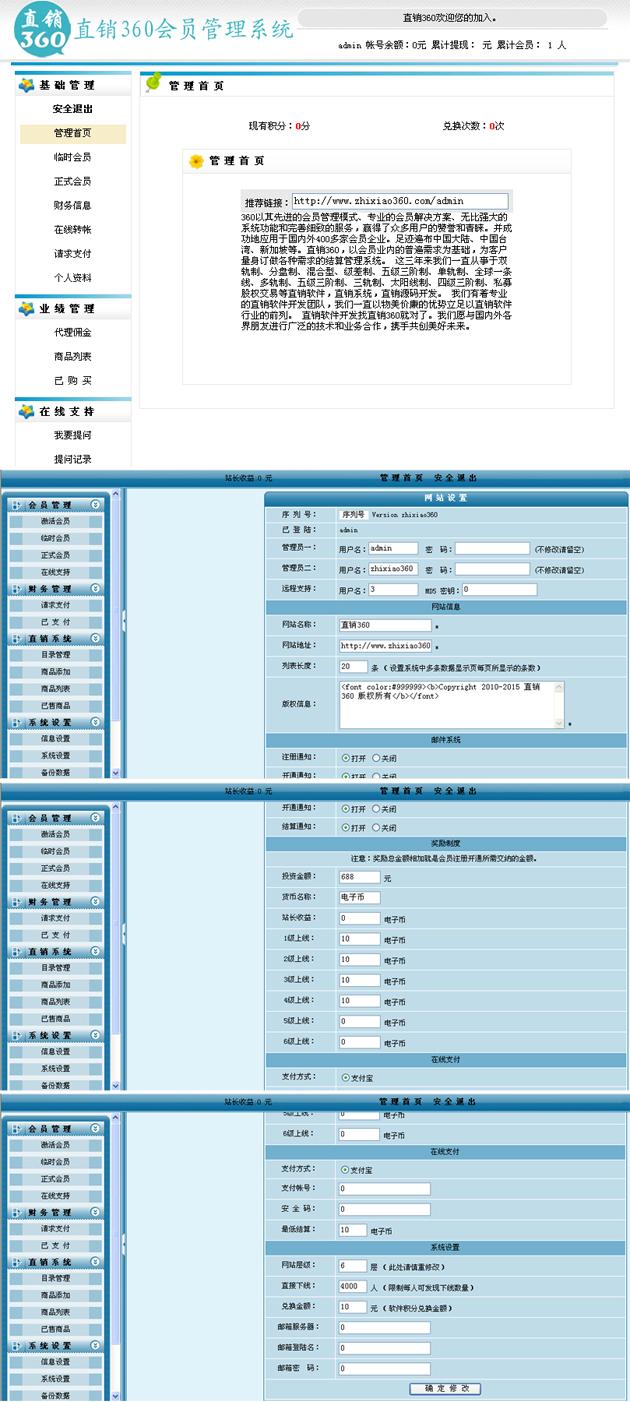Turn off 结算通知 via 关闭 radio
This screenshot has width=630, height=1402.
pos(376,828)
